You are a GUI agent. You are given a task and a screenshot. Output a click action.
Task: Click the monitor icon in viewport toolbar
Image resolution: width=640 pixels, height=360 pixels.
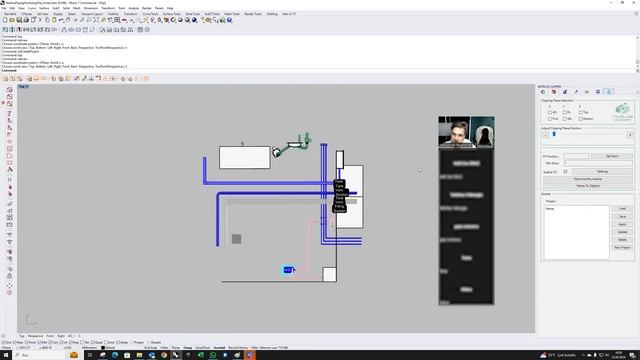pyautogui.click(x=36, y=78)
